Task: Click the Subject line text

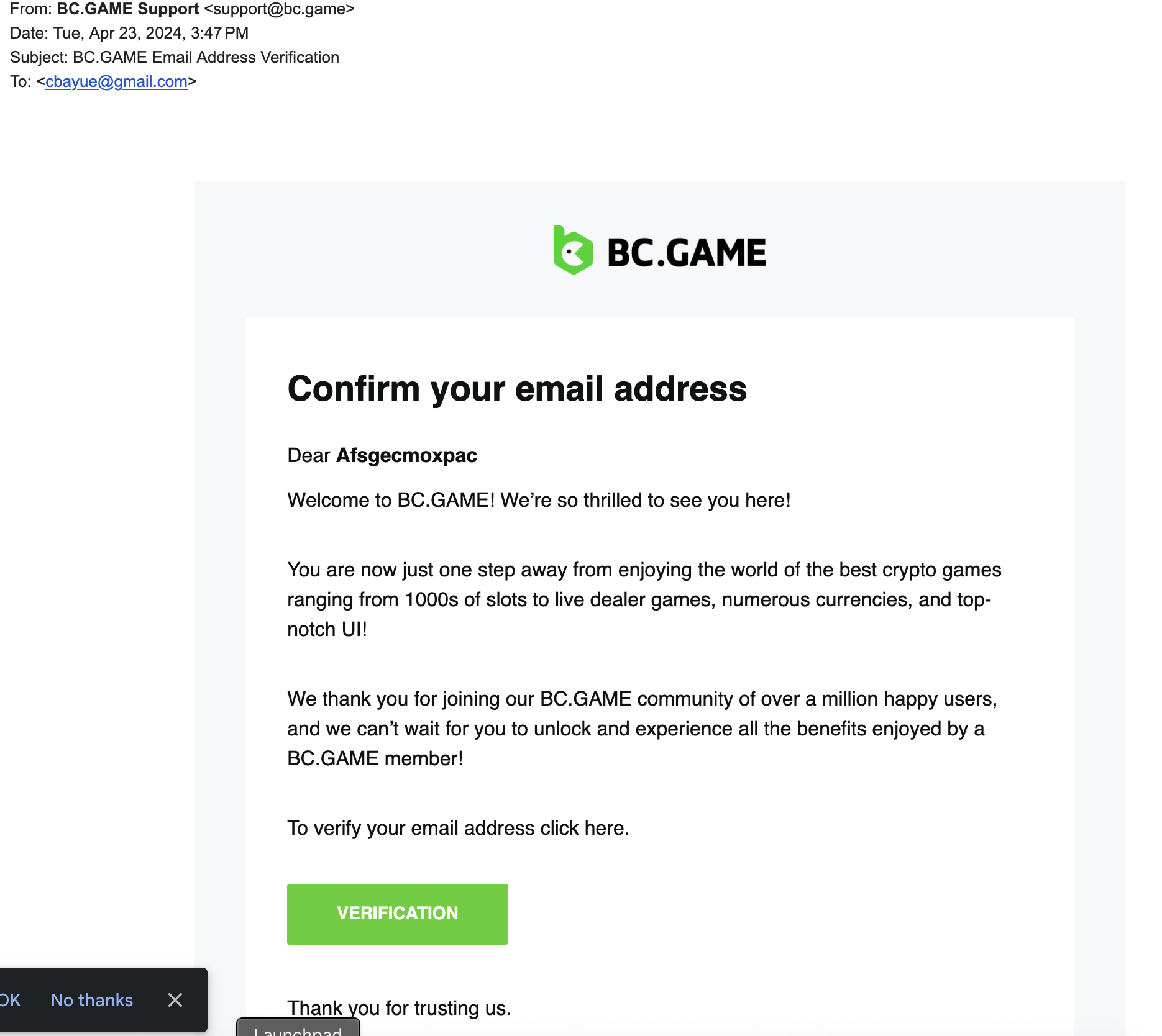Action: 175,58
